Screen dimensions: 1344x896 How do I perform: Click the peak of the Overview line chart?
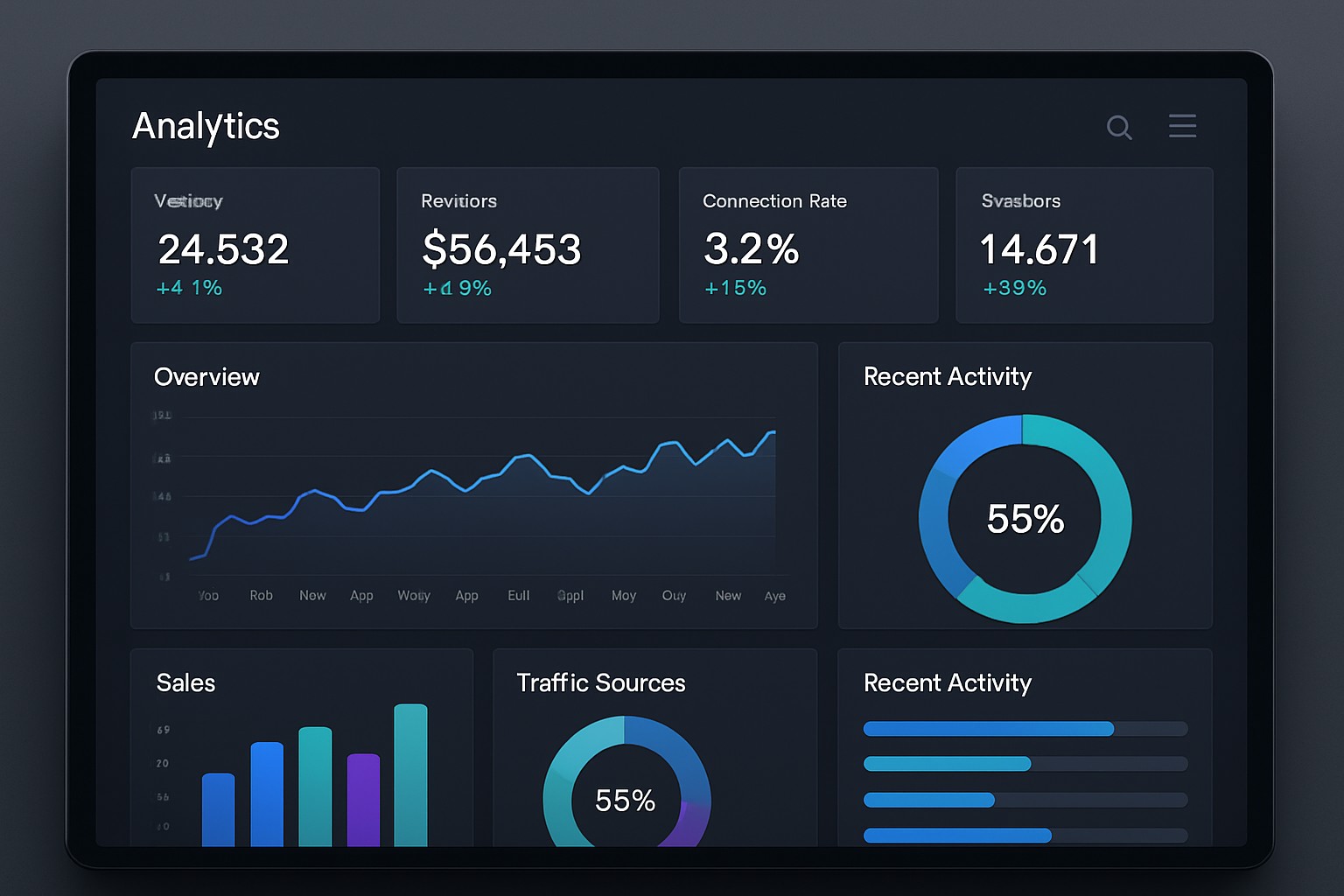pyautogui.click(x=773, y=430)
